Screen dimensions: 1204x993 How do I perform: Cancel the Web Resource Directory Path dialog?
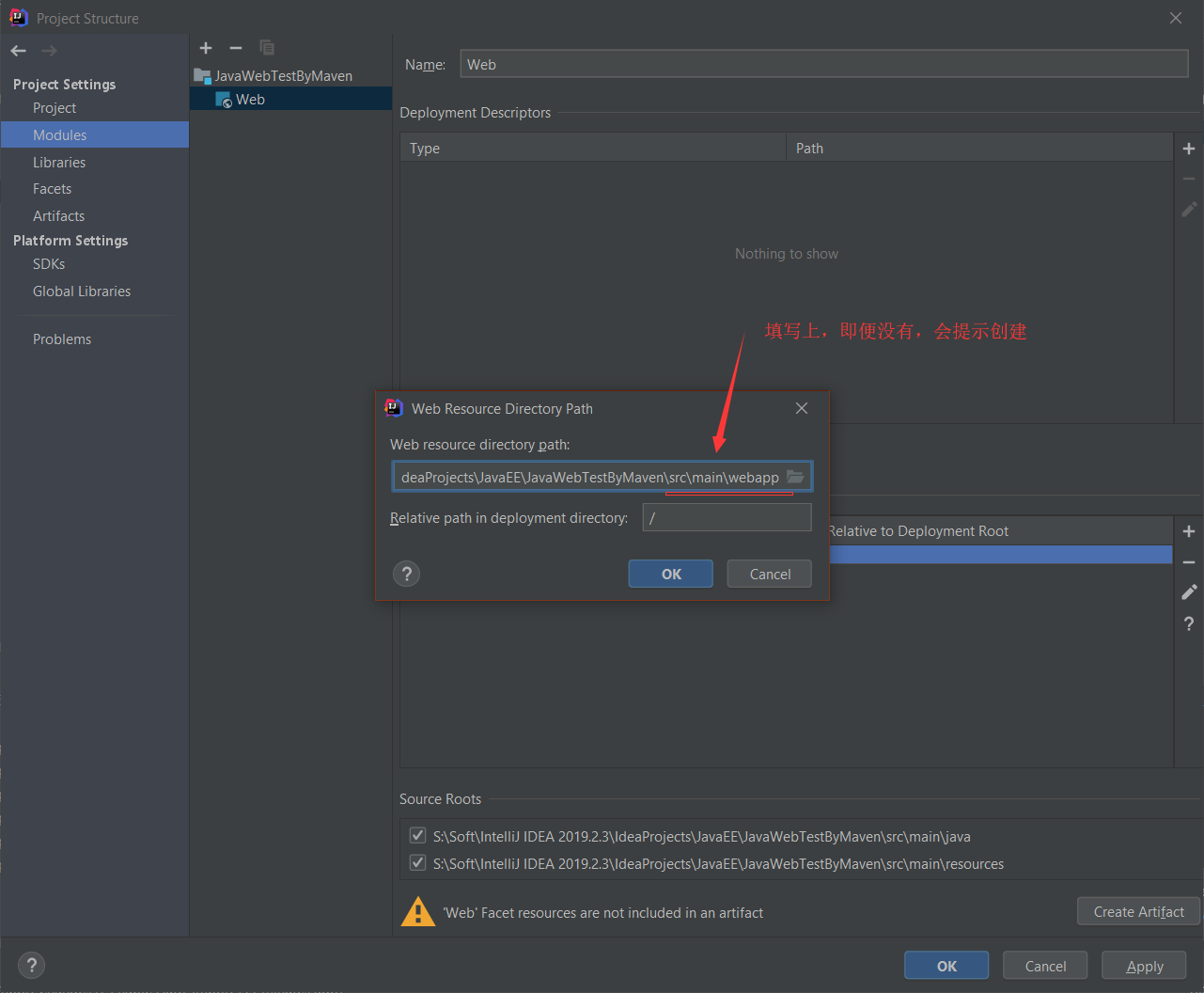coord(770,574)
